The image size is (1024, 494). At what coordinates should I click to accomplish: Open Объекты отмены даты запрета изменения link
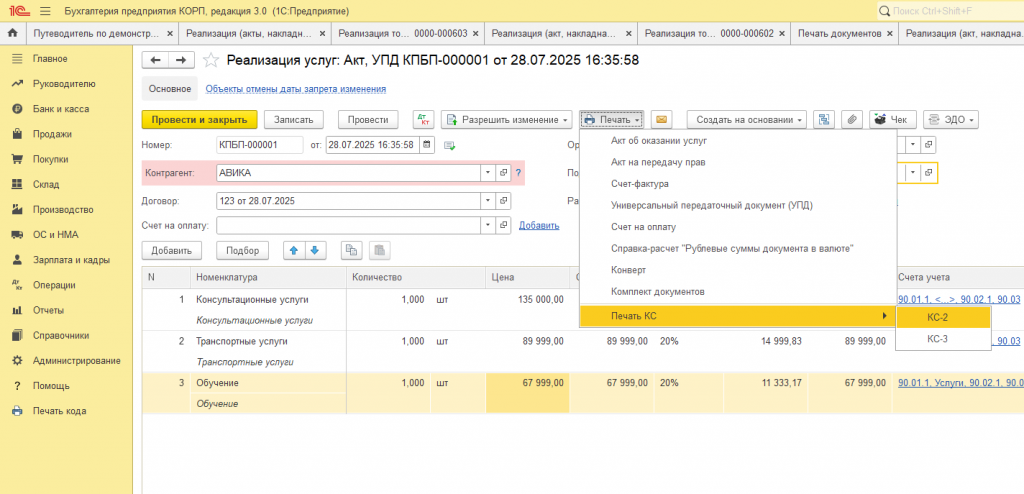click(296, 89)
